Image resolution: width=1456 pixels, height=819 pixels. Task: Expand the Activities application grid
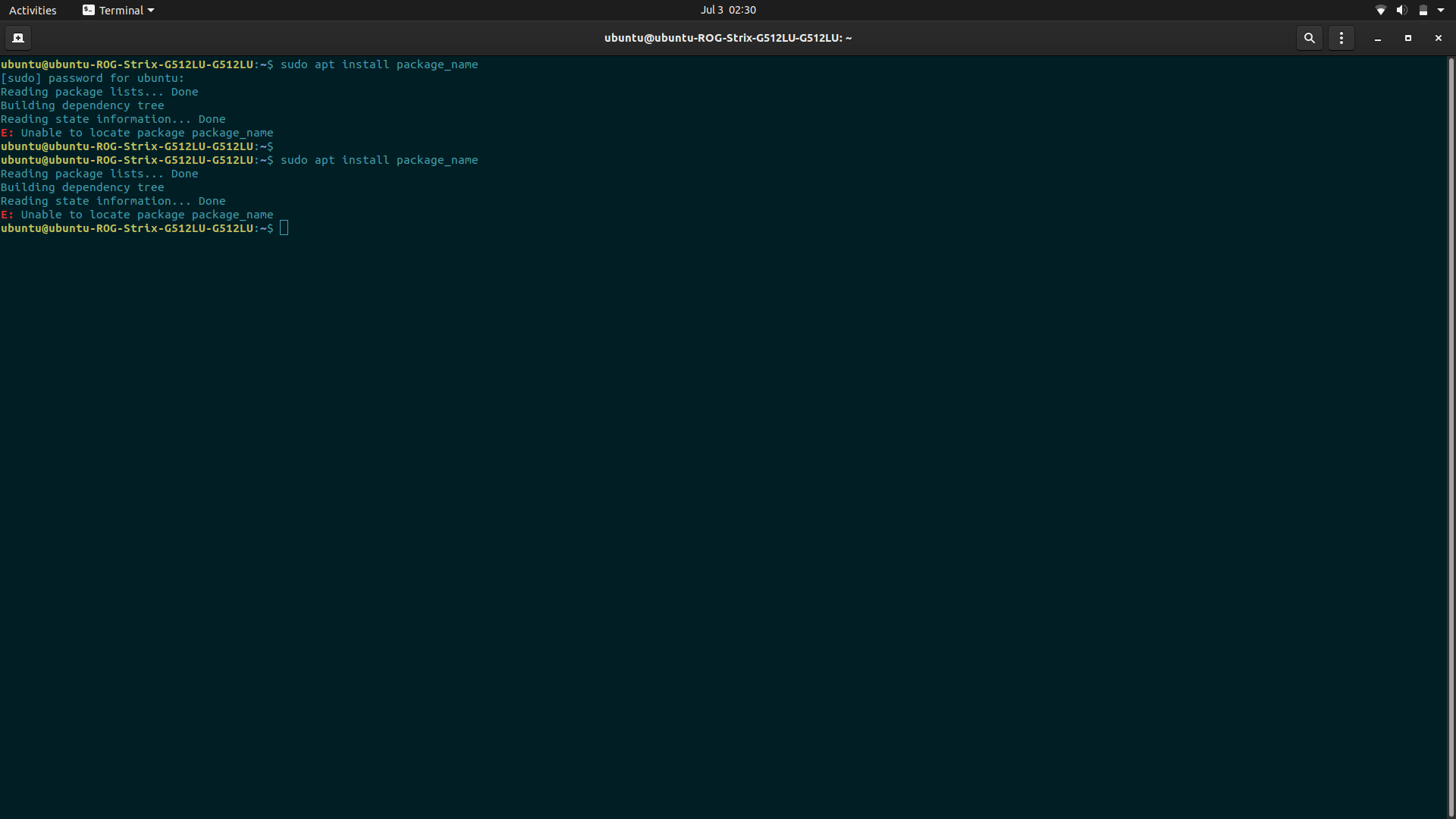coord(33,10)
